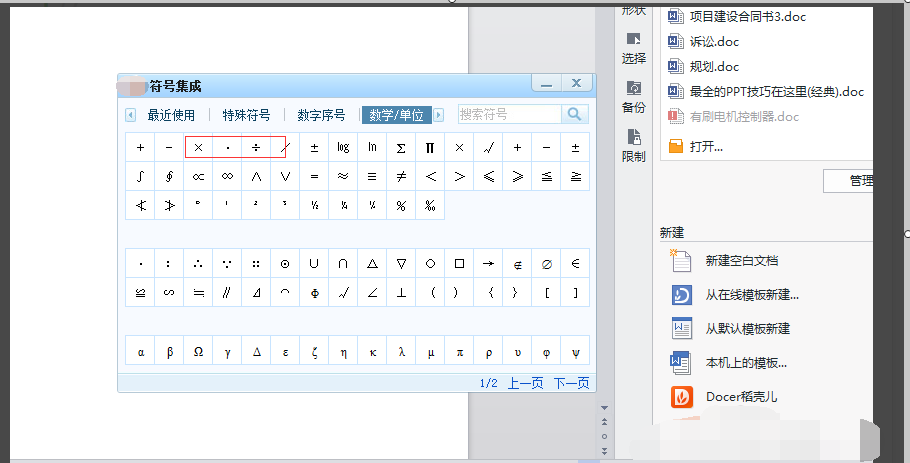
Task: Insert the proportional-to ∝ symbol
Action: [198, 176]
